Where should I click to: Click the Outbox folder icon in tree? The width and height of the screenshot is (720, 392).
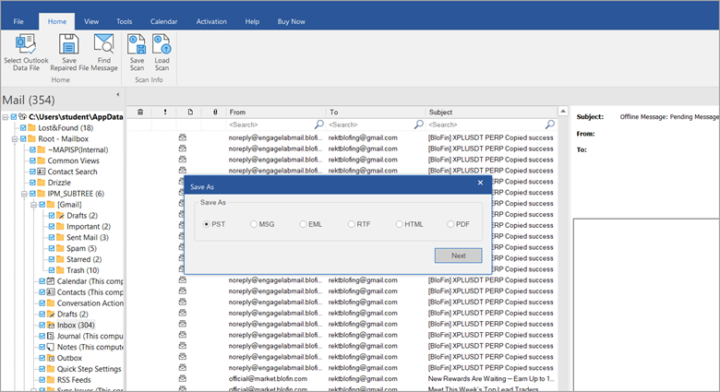(x=51, y=358)
